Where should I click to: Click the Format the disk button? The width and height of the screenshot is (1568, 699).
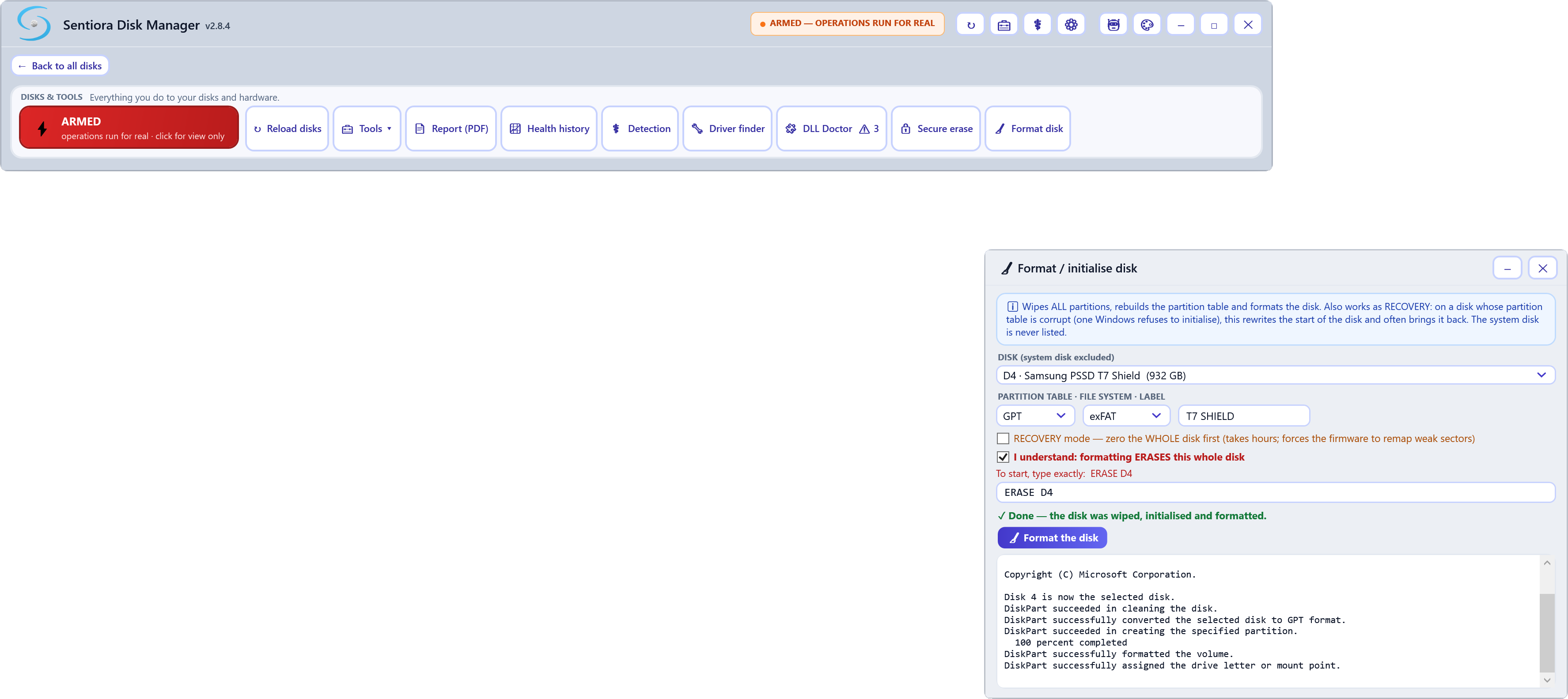coord(1052,538)
